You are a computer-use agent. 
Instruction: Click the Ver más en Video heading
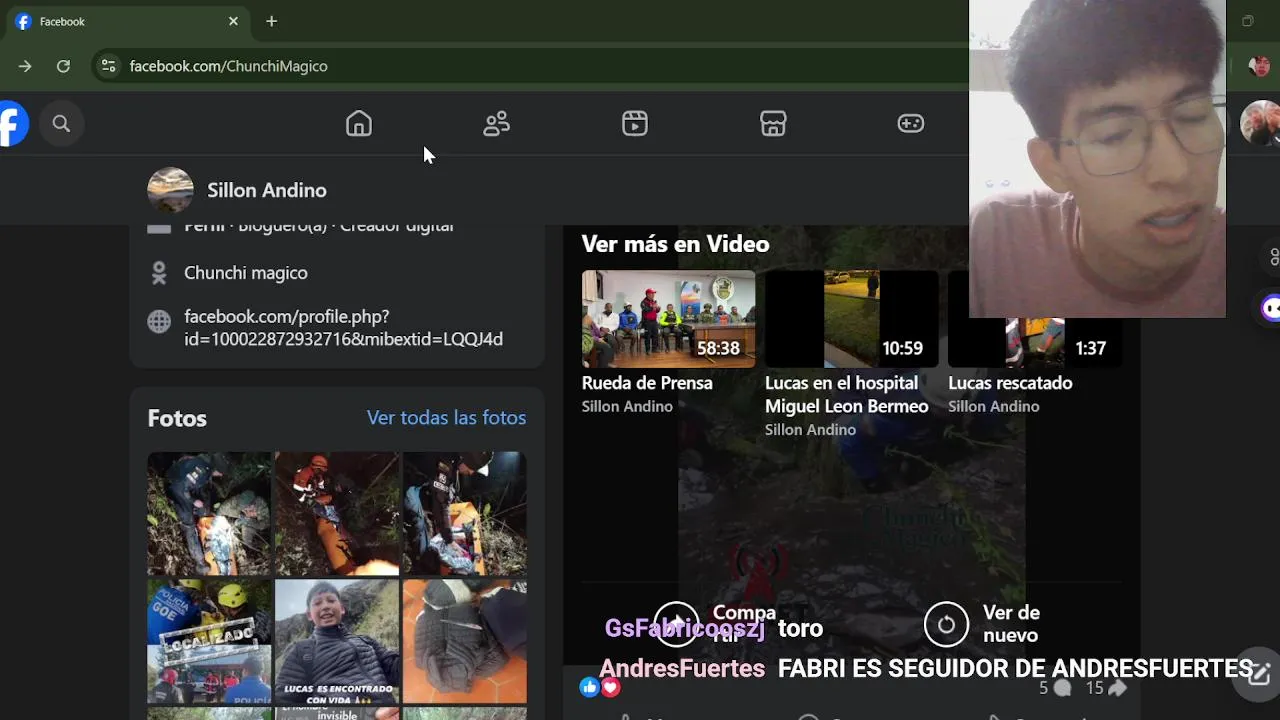(x=675, y=244)
